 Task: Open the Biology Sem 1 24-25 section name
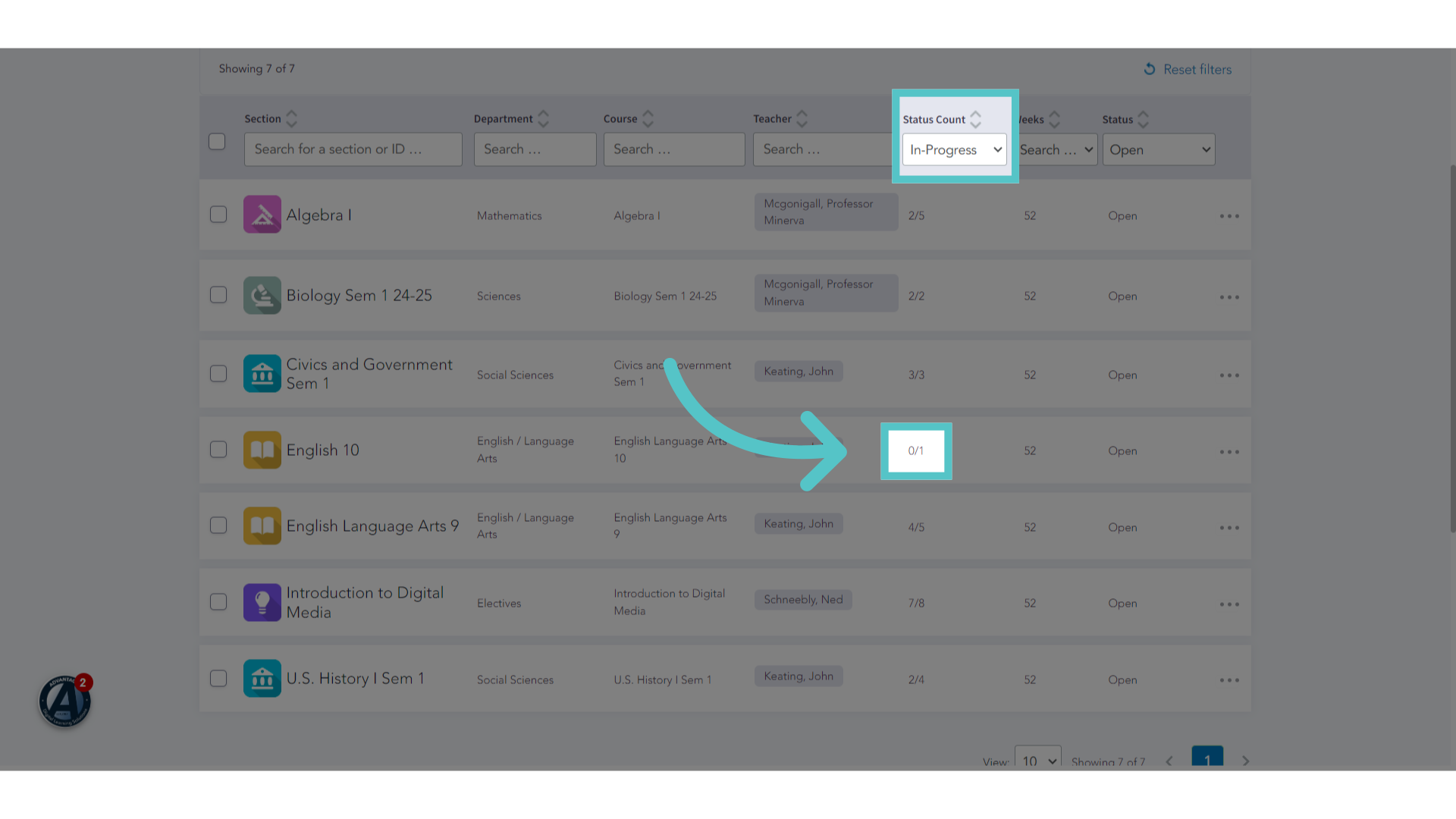[x=359, y=296]
